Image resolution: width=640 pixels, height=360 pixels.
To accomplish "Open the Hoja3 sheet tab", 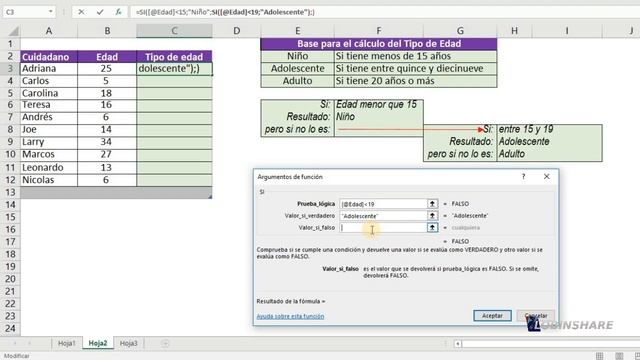I will [129, 343].
